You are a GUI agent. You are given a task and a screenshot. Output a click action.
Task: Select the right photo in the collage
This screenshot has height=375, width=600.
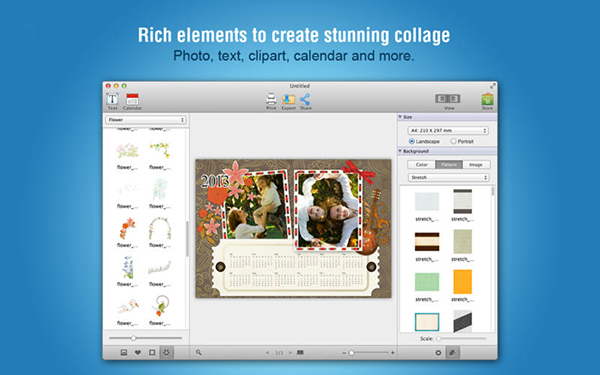pos(328,211)
